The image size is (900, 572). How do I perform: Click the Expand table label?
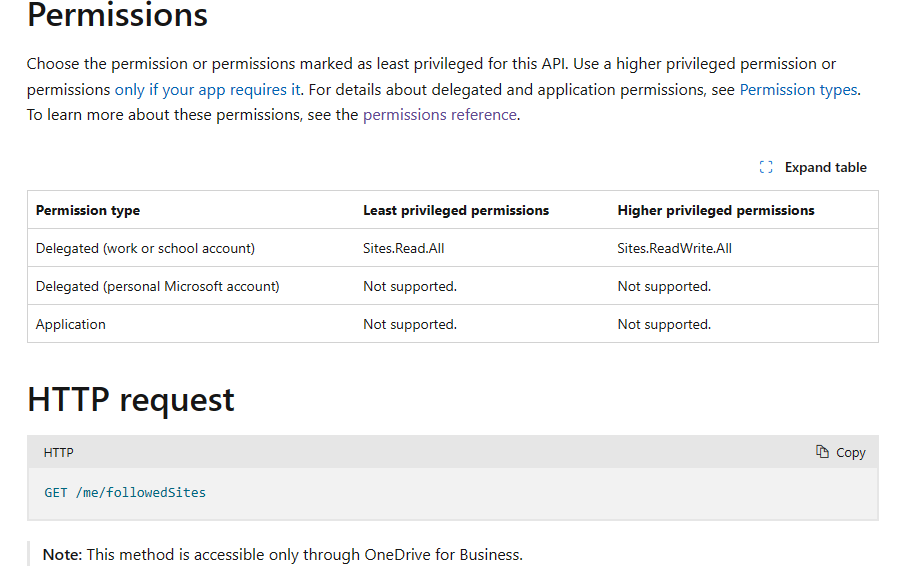coord(825,168)
